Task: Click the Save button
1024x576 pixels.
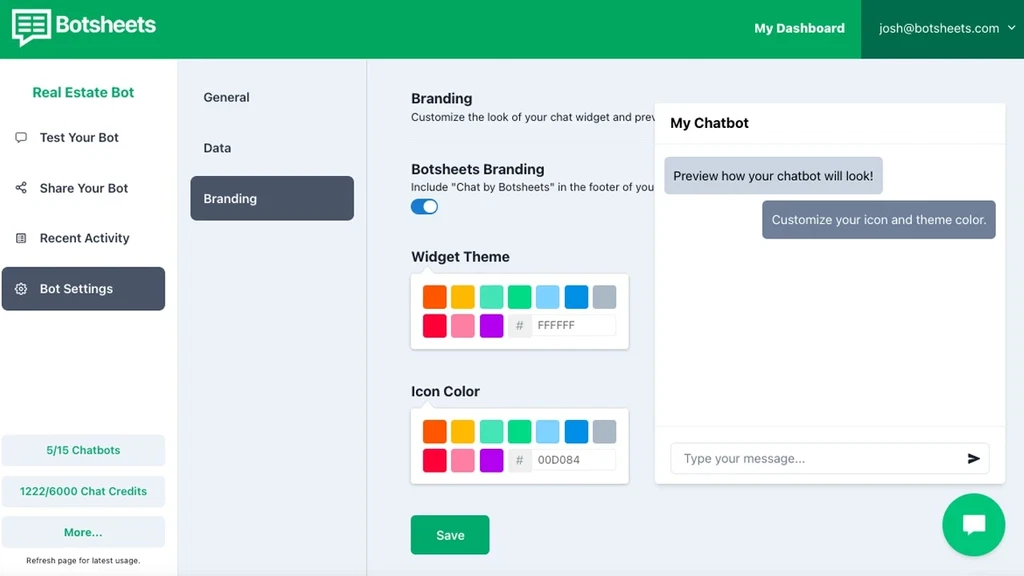Action: pyautogui.click(x=450, y=535)
